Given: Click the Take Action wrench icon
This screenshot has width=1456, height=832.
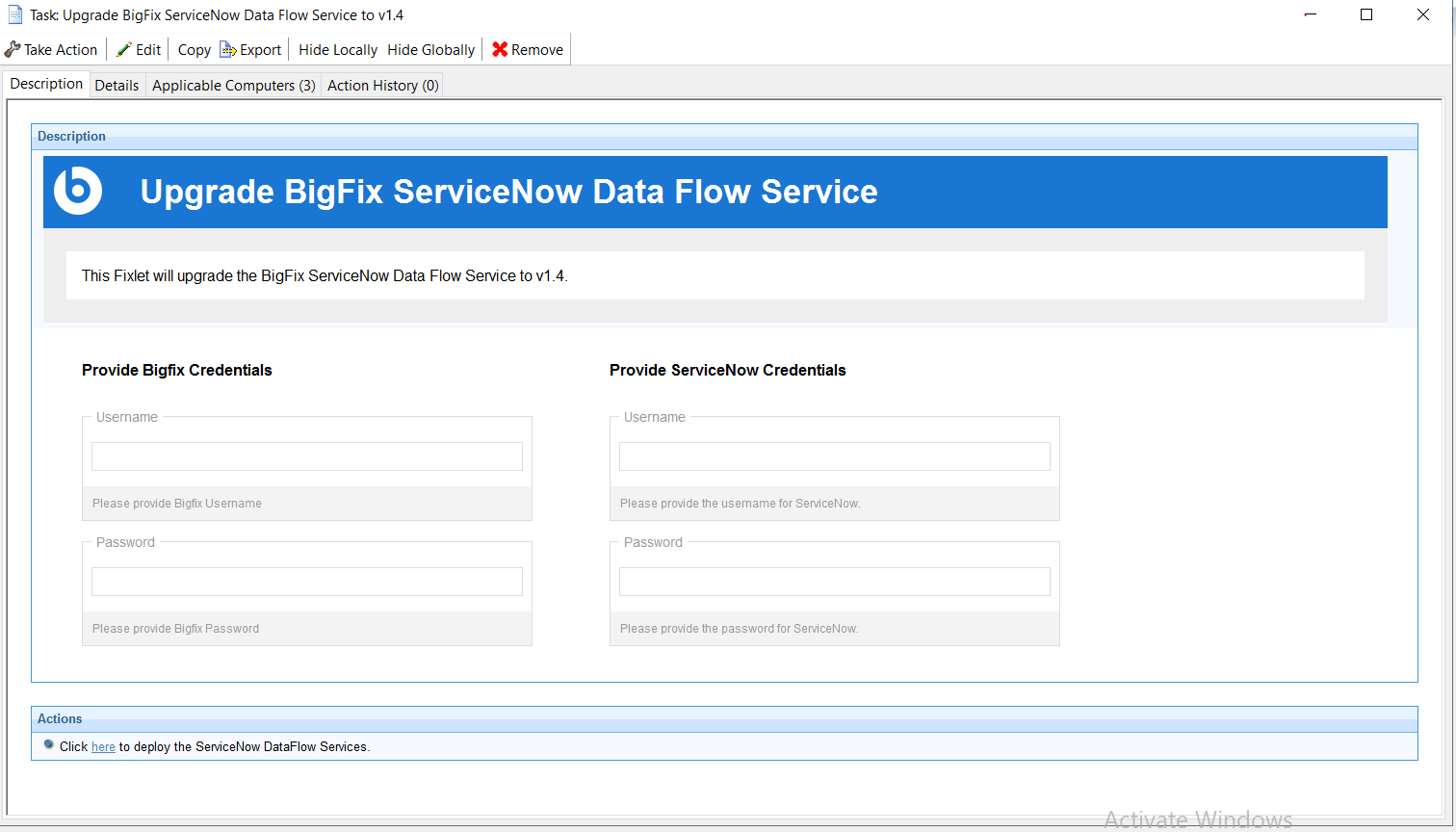Looking at the screenshot, I should 13,49.
